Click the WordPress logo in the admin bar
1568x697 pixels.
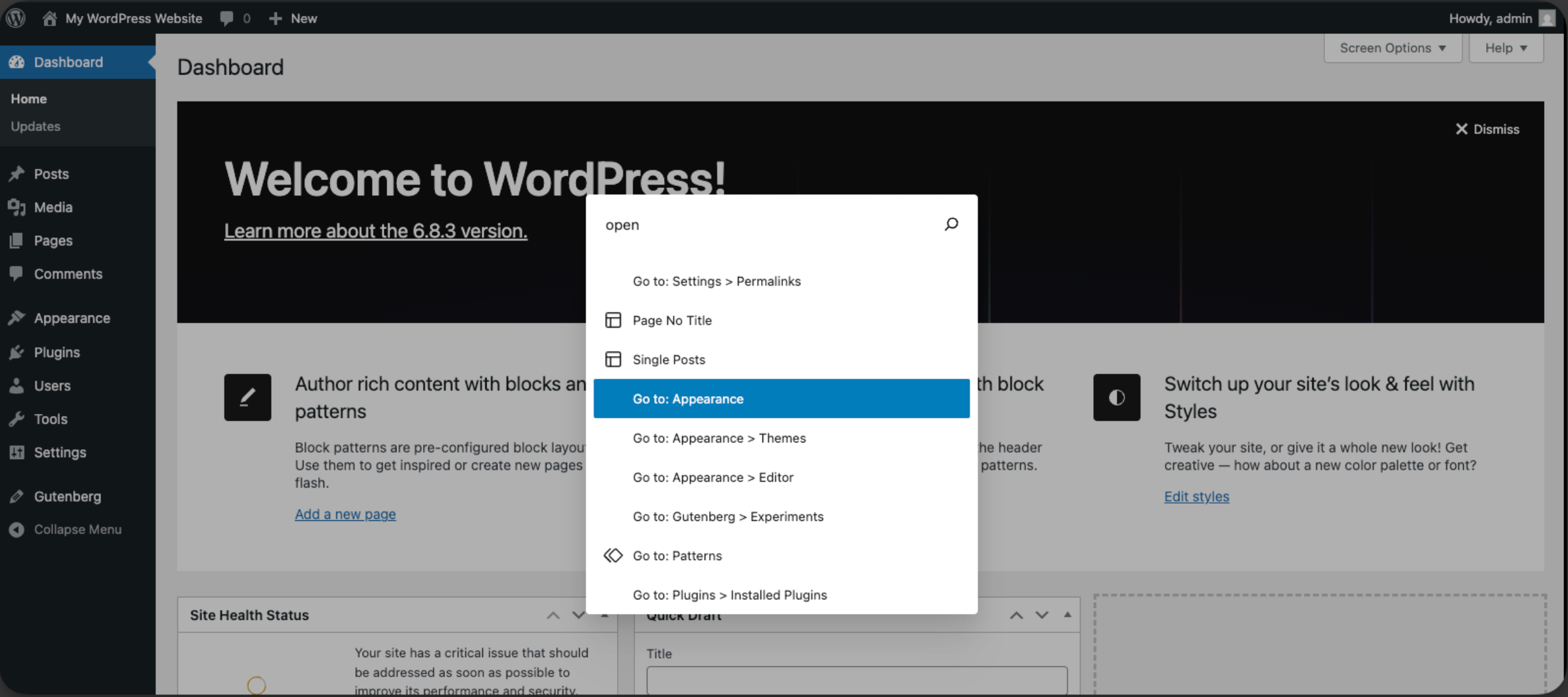[x=15, y=18]
